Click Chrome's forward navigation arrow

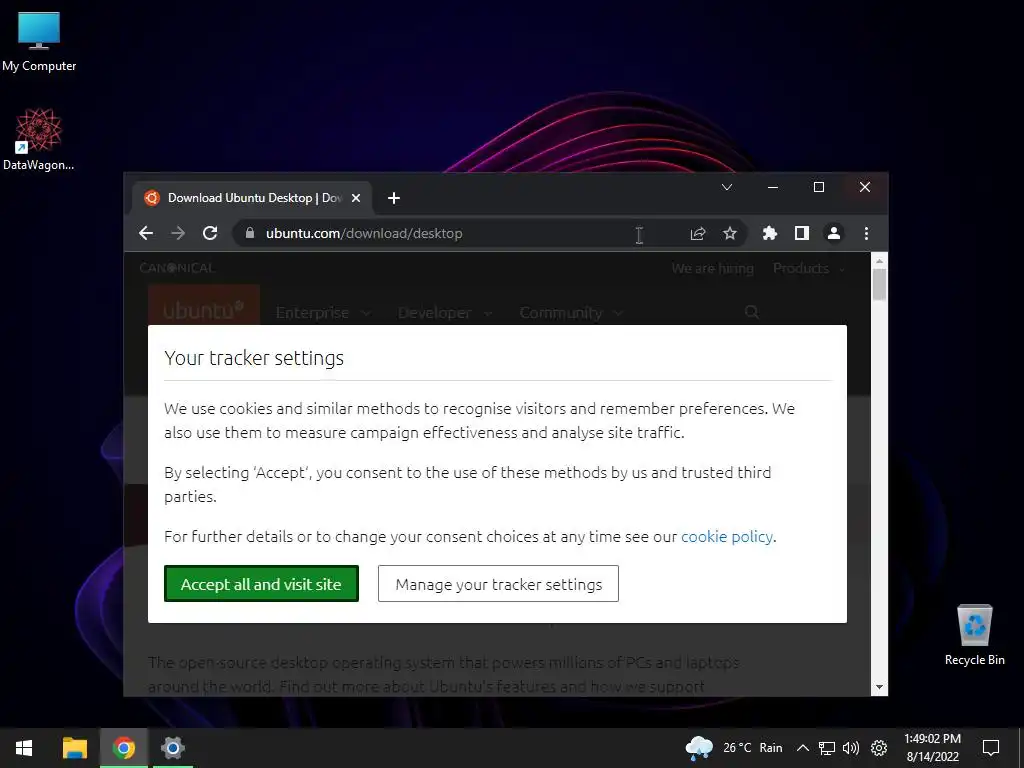tap(178, 233)
